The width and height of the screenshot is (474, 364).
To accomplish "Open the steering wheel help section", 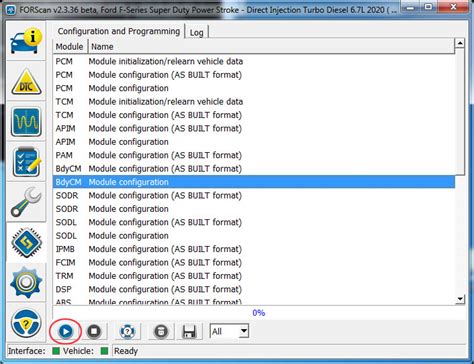I will pos(26,323).
